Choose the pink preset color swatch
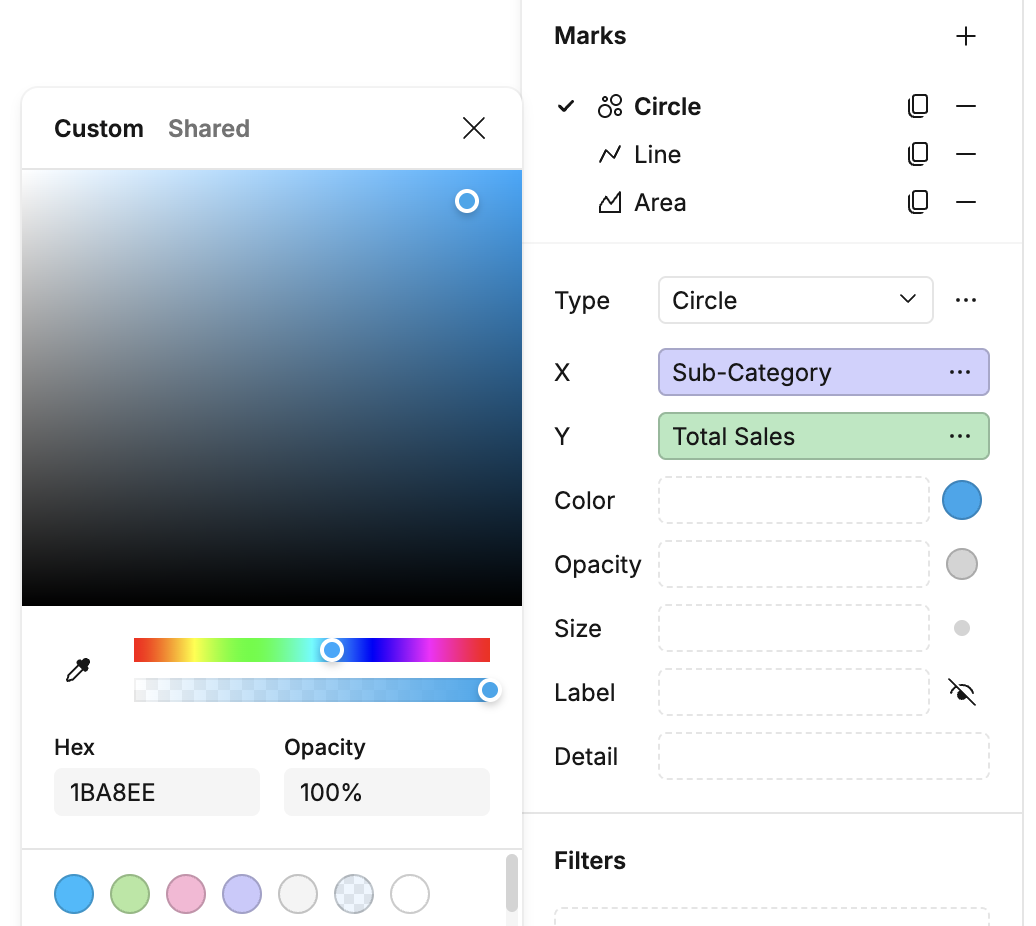This screenshot has height=926, width=1036. [x=186, y=894]
